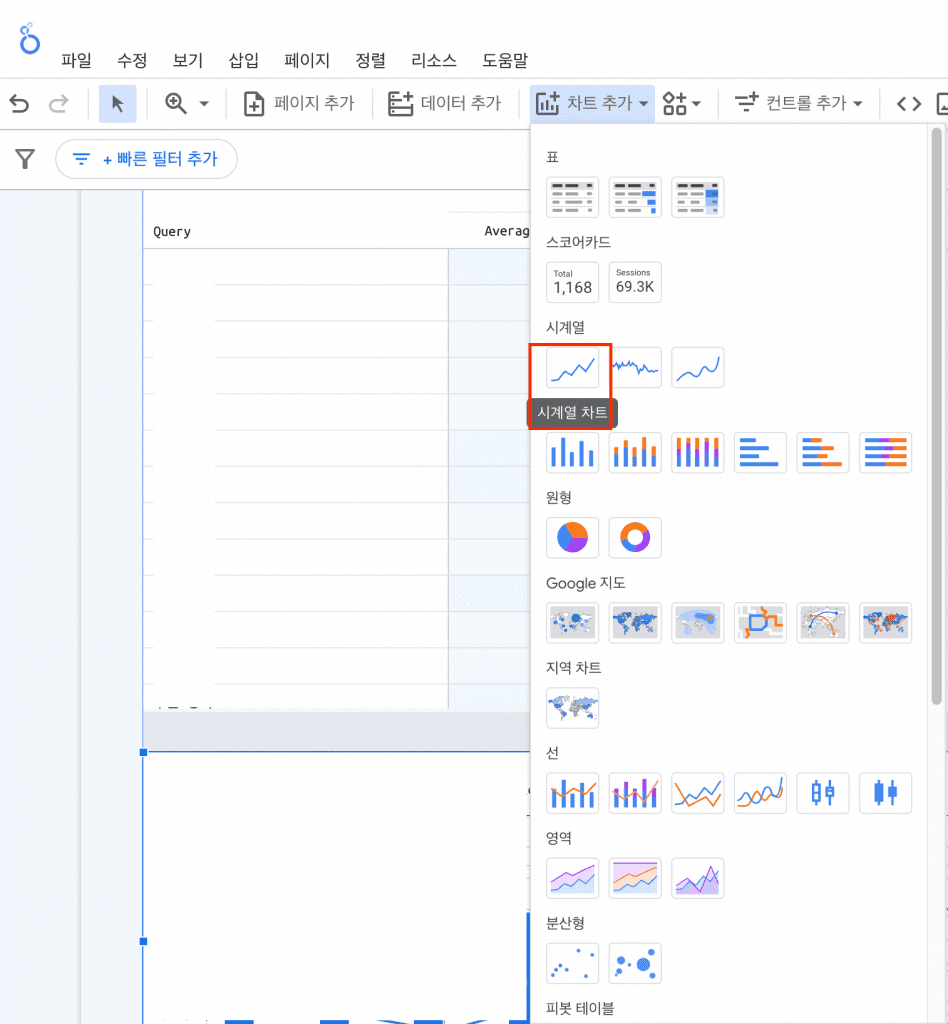The height and width of the screenshot is (1024, 948).
Task: Insert a Google heatmap
Action: [x=698, y=623]
